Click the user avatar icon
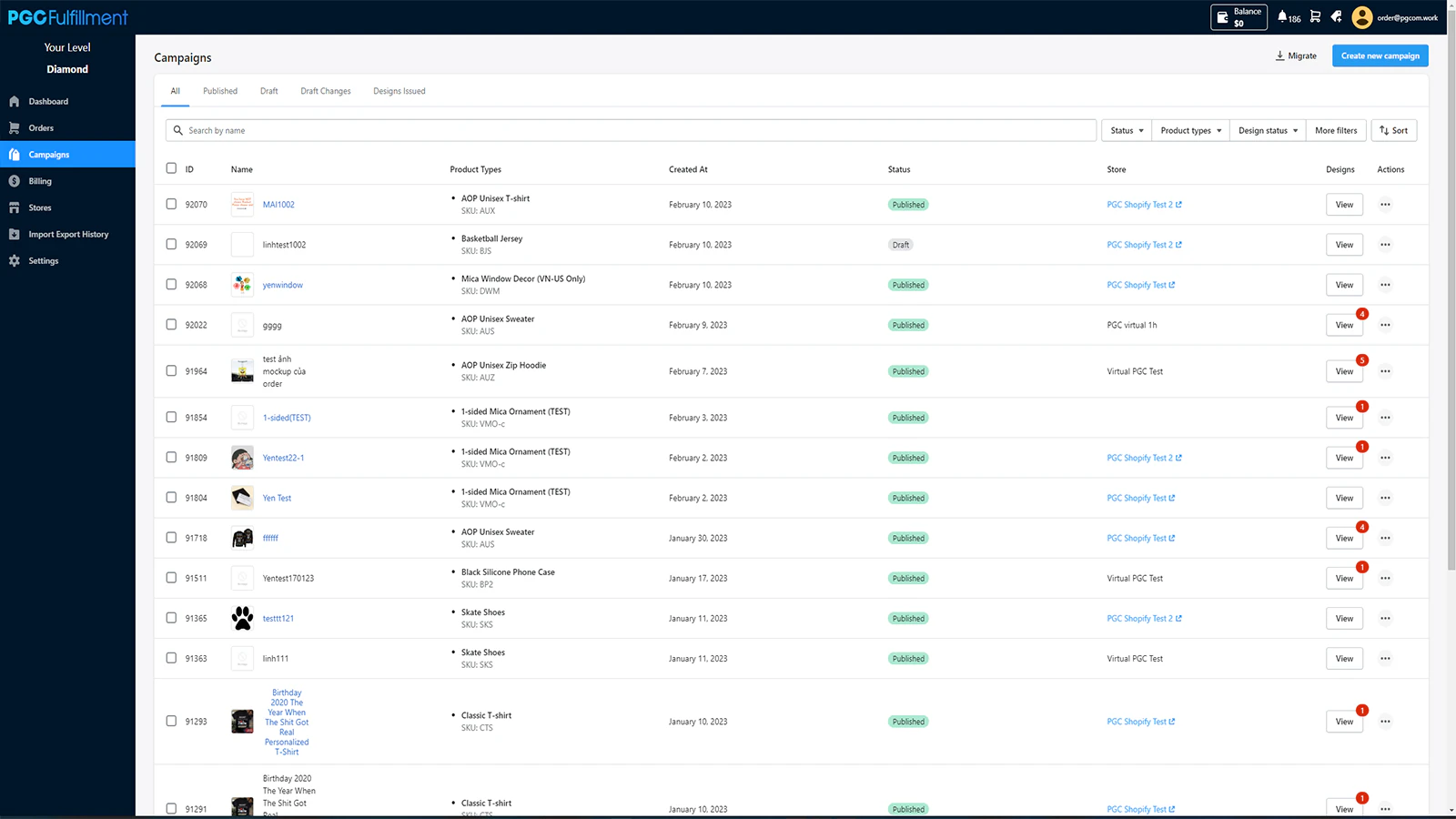 [x=1361, y=17]
